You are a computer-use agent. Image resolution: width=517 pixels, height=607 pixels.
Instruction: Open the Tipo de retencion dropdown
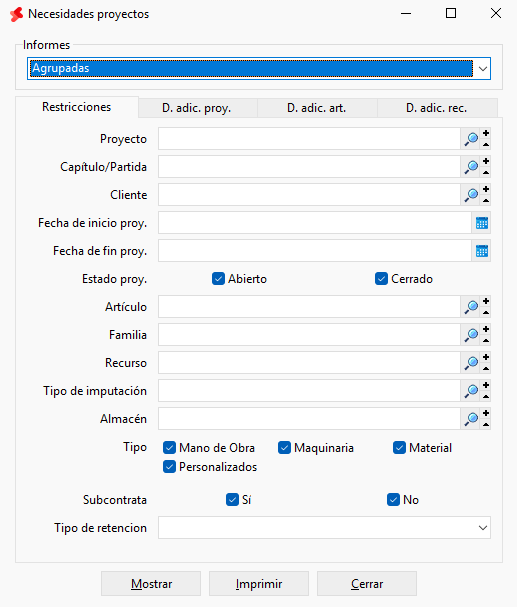point(483,528)
